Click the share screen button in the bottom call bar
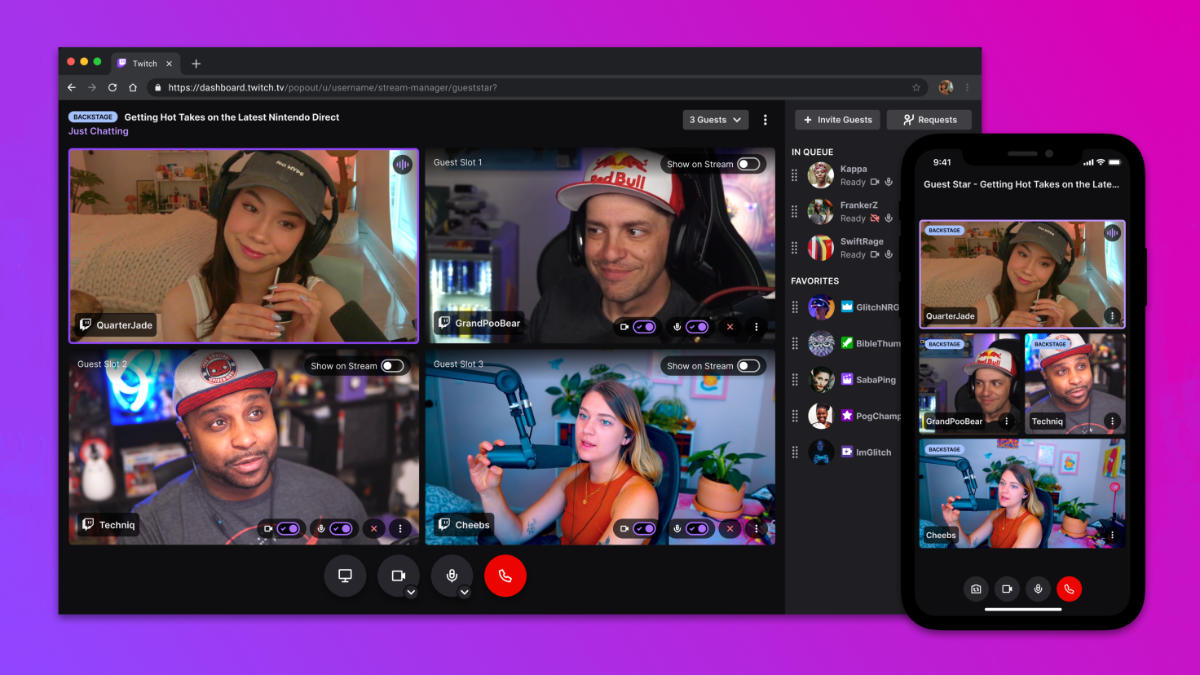 point(345,575)
